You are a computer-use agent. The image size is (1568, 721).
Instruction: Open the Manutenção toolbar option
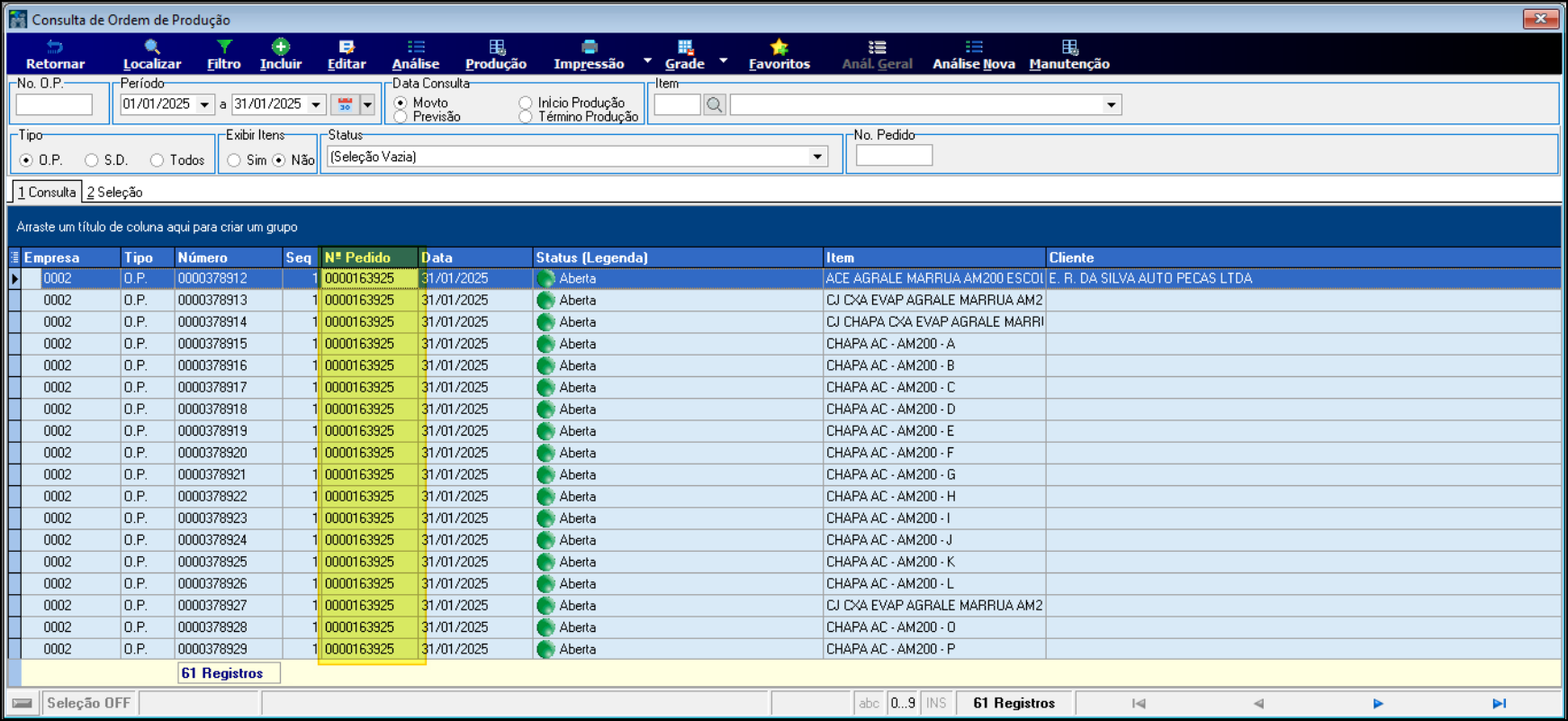click(x=1069, y=54)
